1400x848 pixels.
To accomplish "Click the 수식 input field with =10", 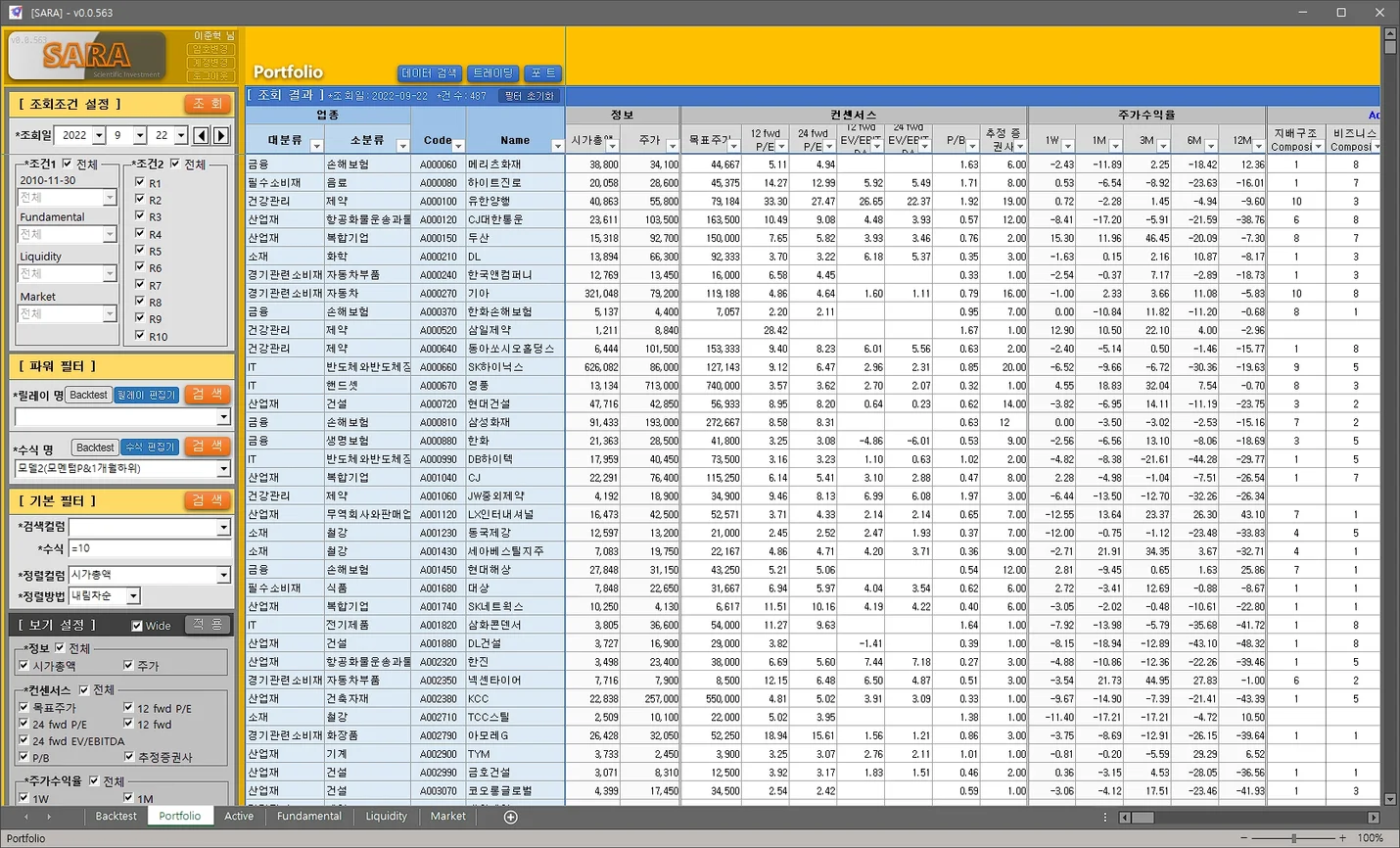I will tap(150, 548).
